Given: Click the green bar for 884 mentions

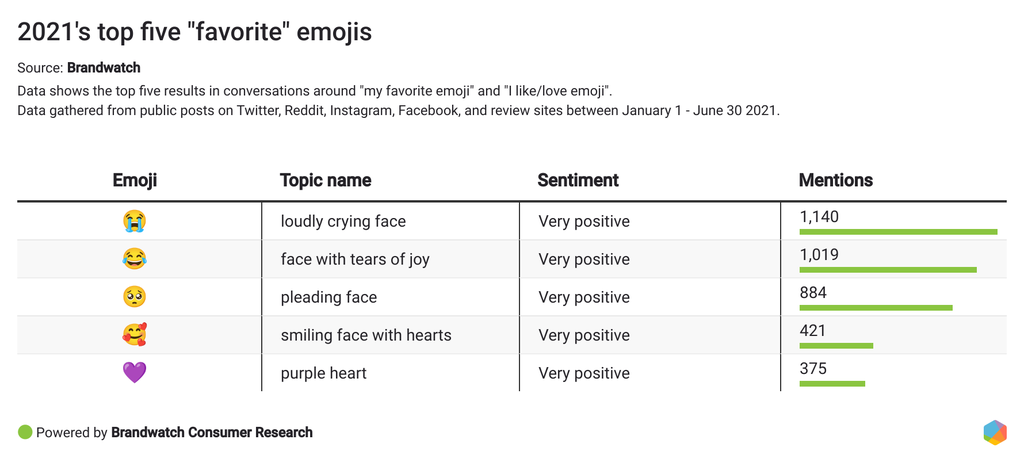Looking at the screenshot, I should pyautogui.click(x=876, y=308).
